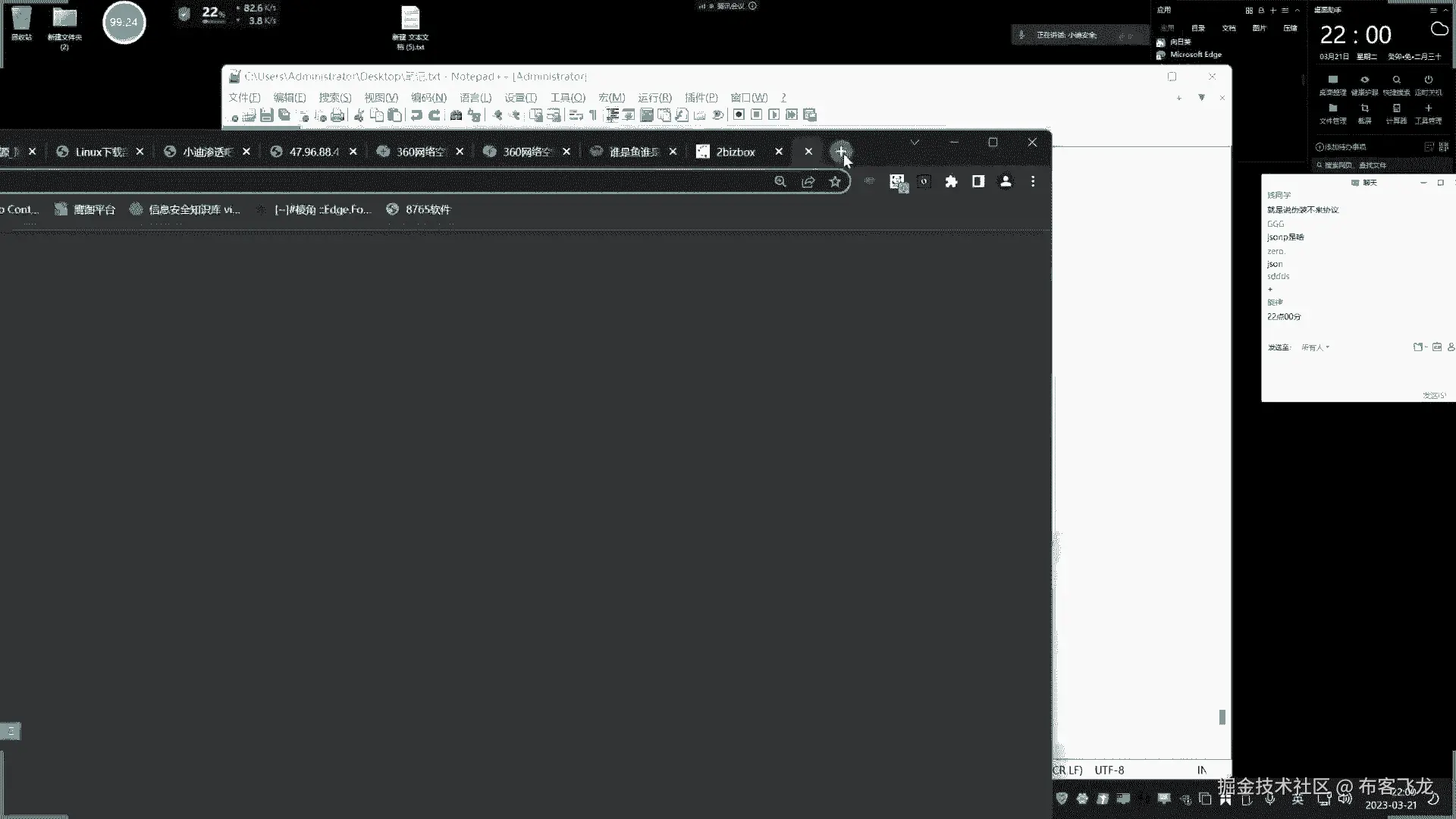Switch to the 2bizbox browser tab
Viewport: 1456px width, 819px height.
pyautogui.click(x=734, y=152)
